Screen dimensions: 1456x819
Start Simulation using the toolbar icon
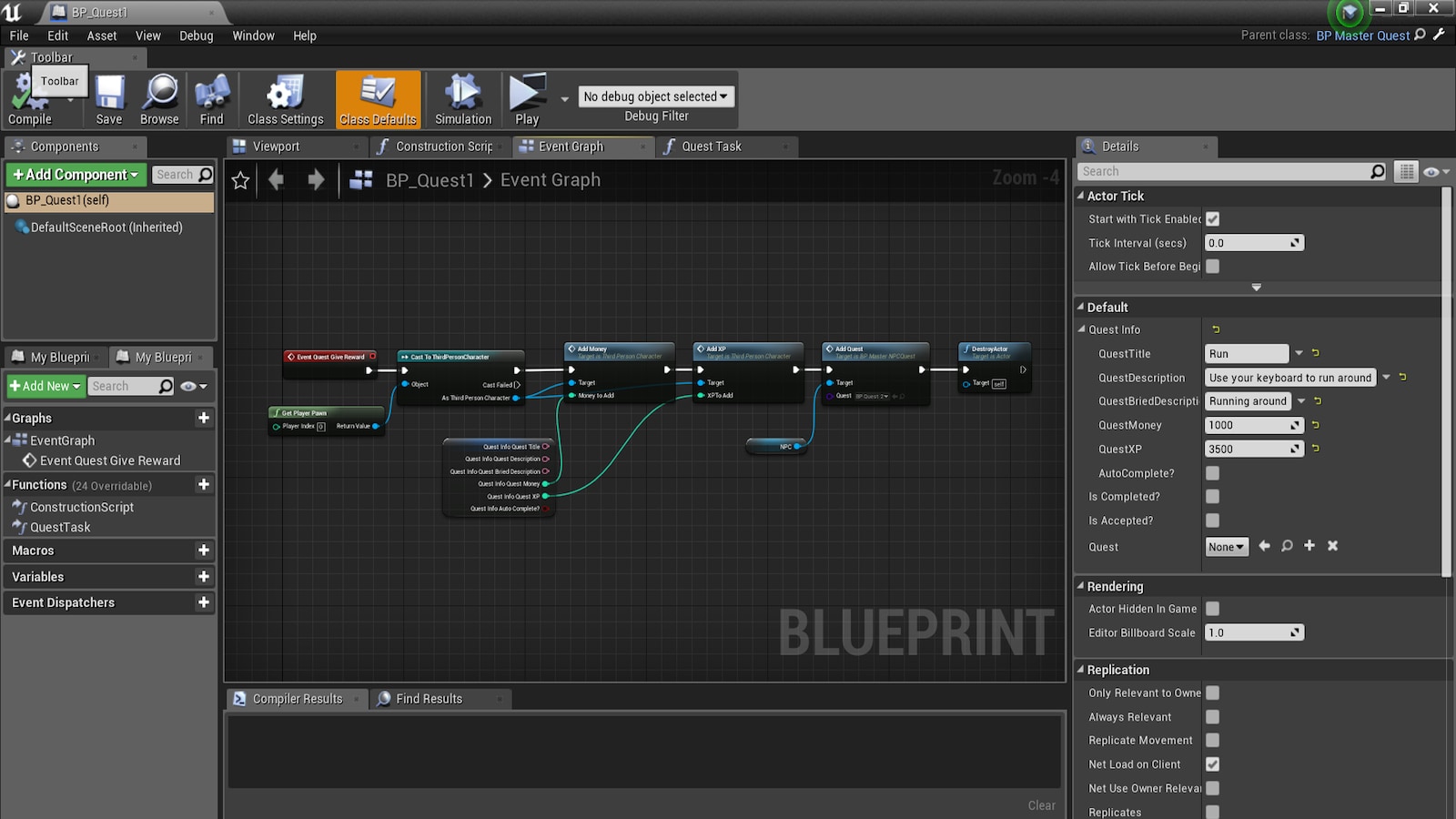[462, 100]
